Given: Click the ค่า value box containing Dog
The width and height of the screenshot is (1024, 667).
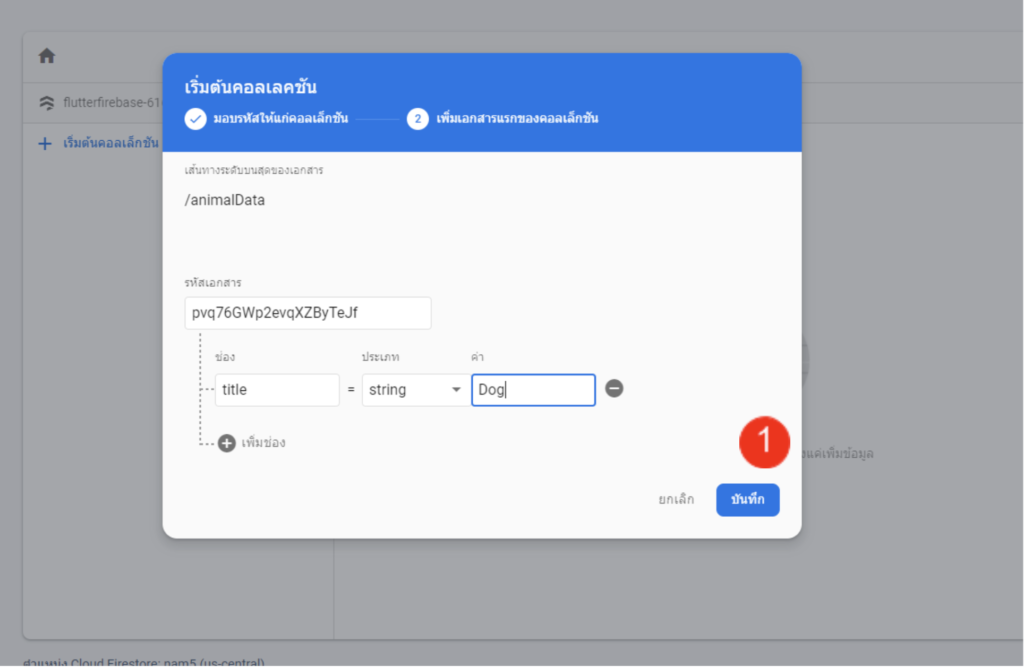Looking at the screenshot, I should (533, 389).
